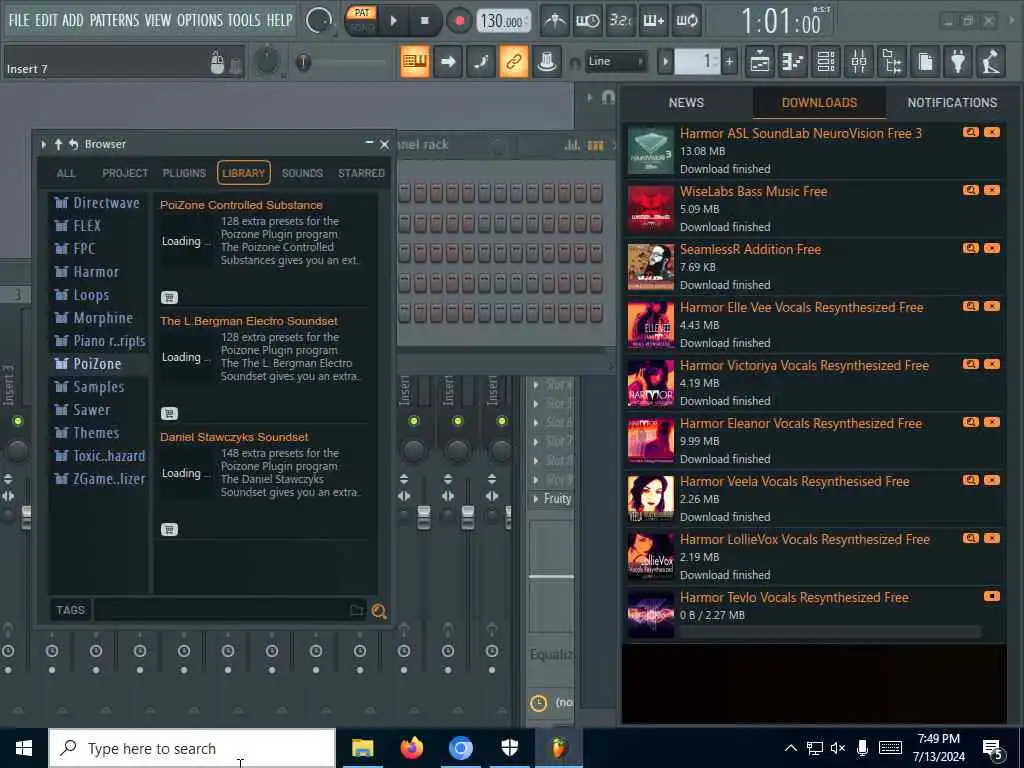Open the Piano roll view icon
The width and height of the screenshot is (1024, 768).
[x=793, y=62]
